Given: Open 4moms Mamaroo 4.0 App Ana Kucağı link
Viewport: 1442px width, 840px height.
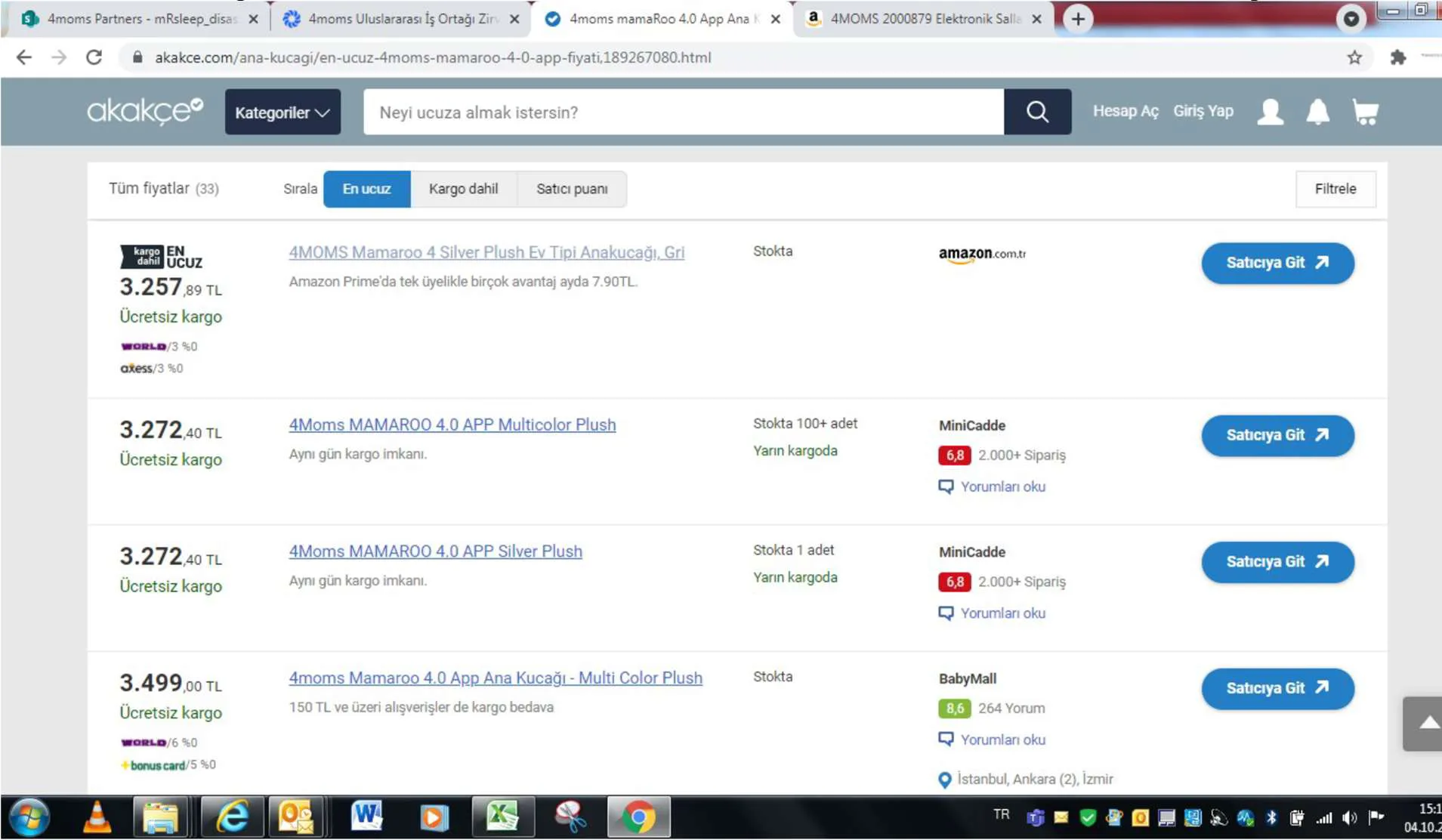Looking at the screenshot, I should click(x=496, y=678).
